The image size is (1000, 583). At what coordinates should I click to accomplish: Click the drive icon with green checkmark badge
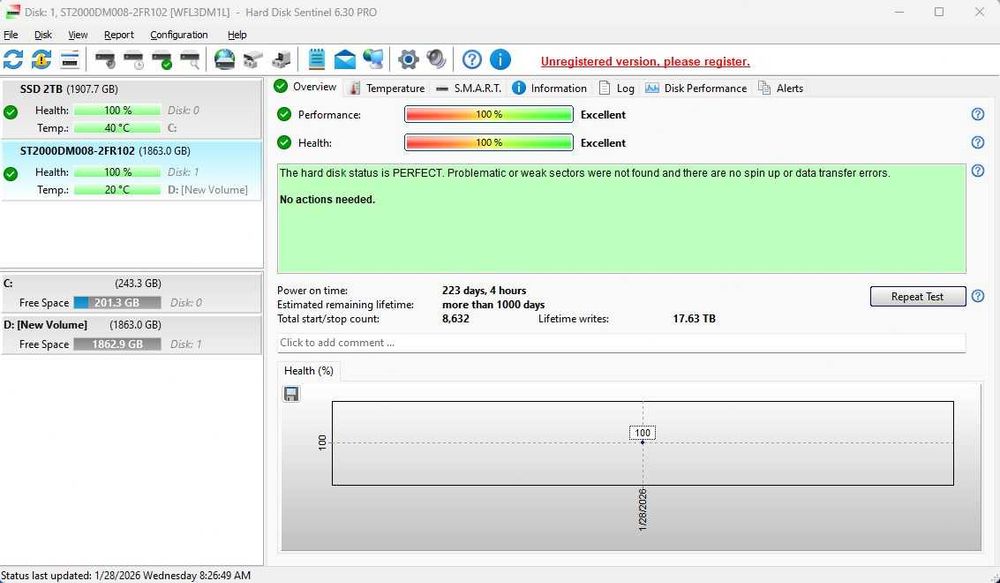point(162,61)
